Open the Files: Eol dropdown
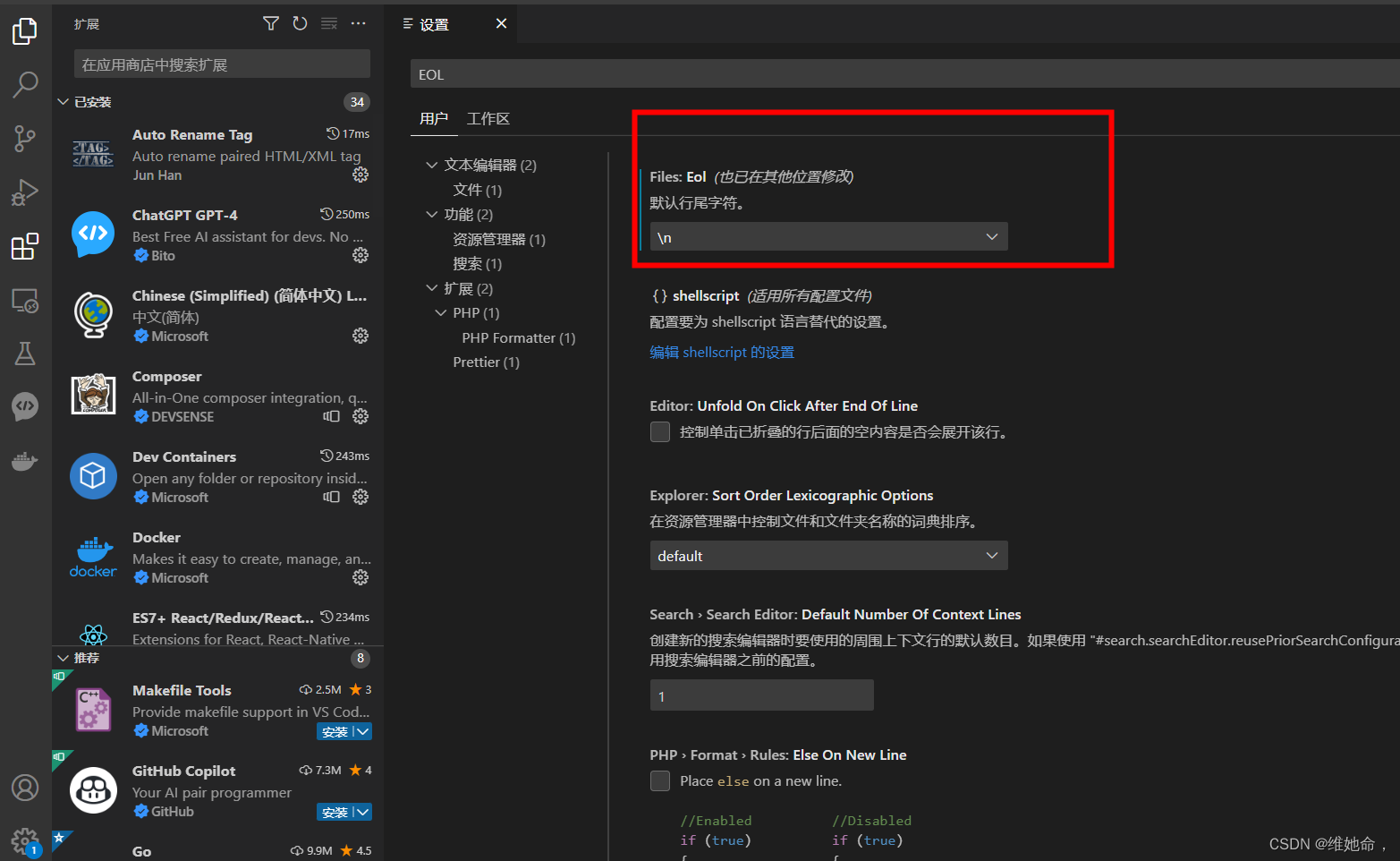The height and width of the screenshot is (861, 1400). pyautogui.click(x=827, y=236)
